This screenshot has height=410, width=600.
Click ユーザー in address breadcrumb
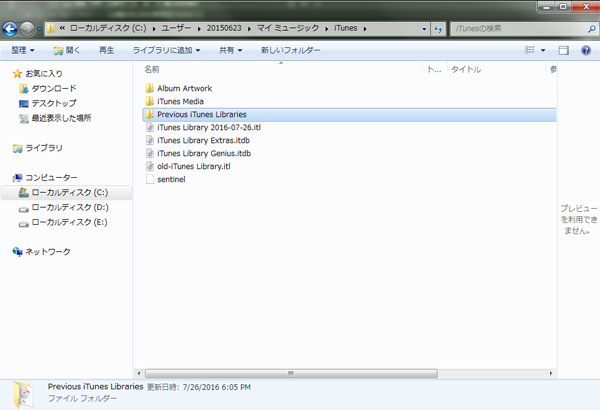(176, 28)
